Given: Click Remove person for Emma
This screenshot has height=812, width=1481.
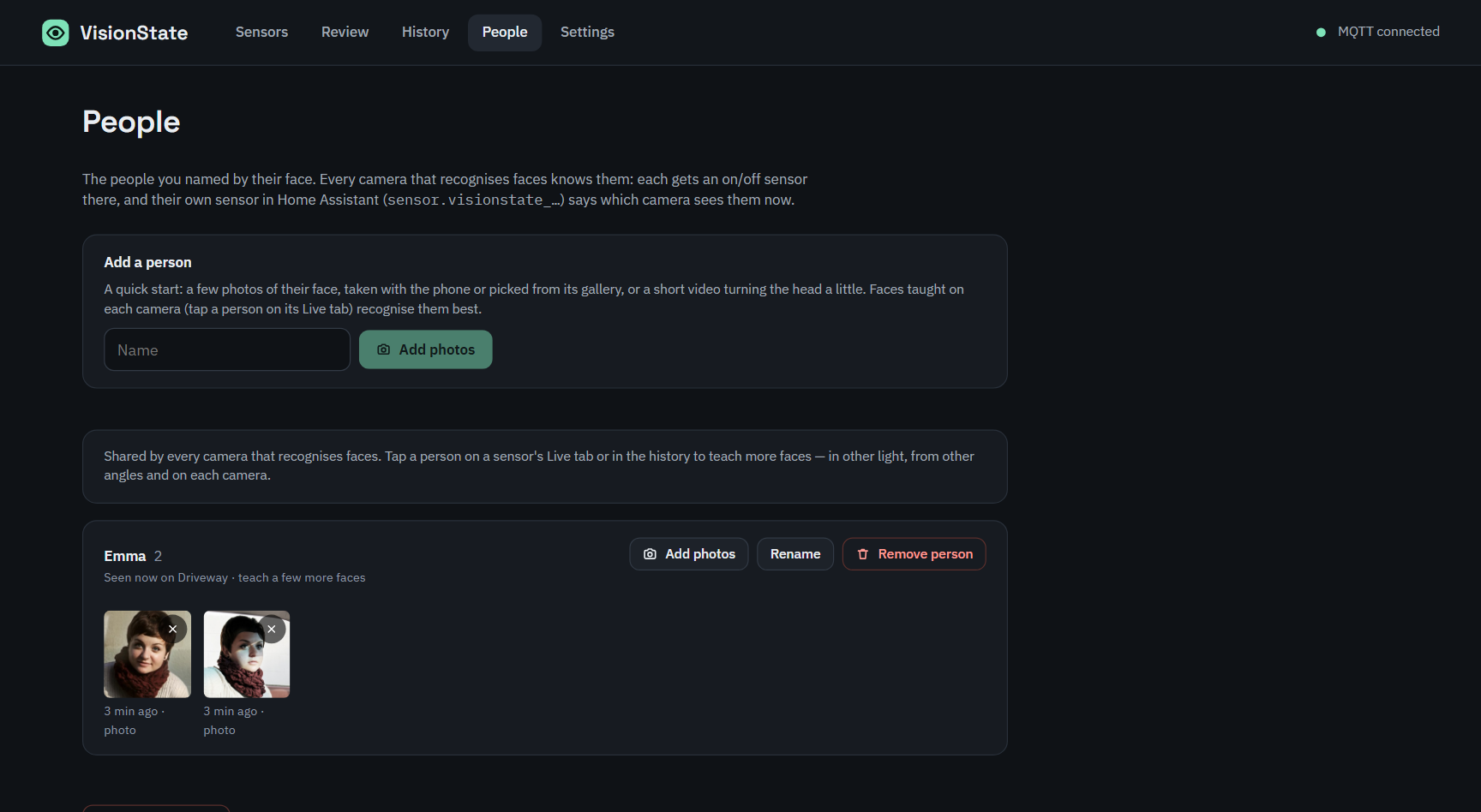Looking at the screenshot, I should 914,554.
